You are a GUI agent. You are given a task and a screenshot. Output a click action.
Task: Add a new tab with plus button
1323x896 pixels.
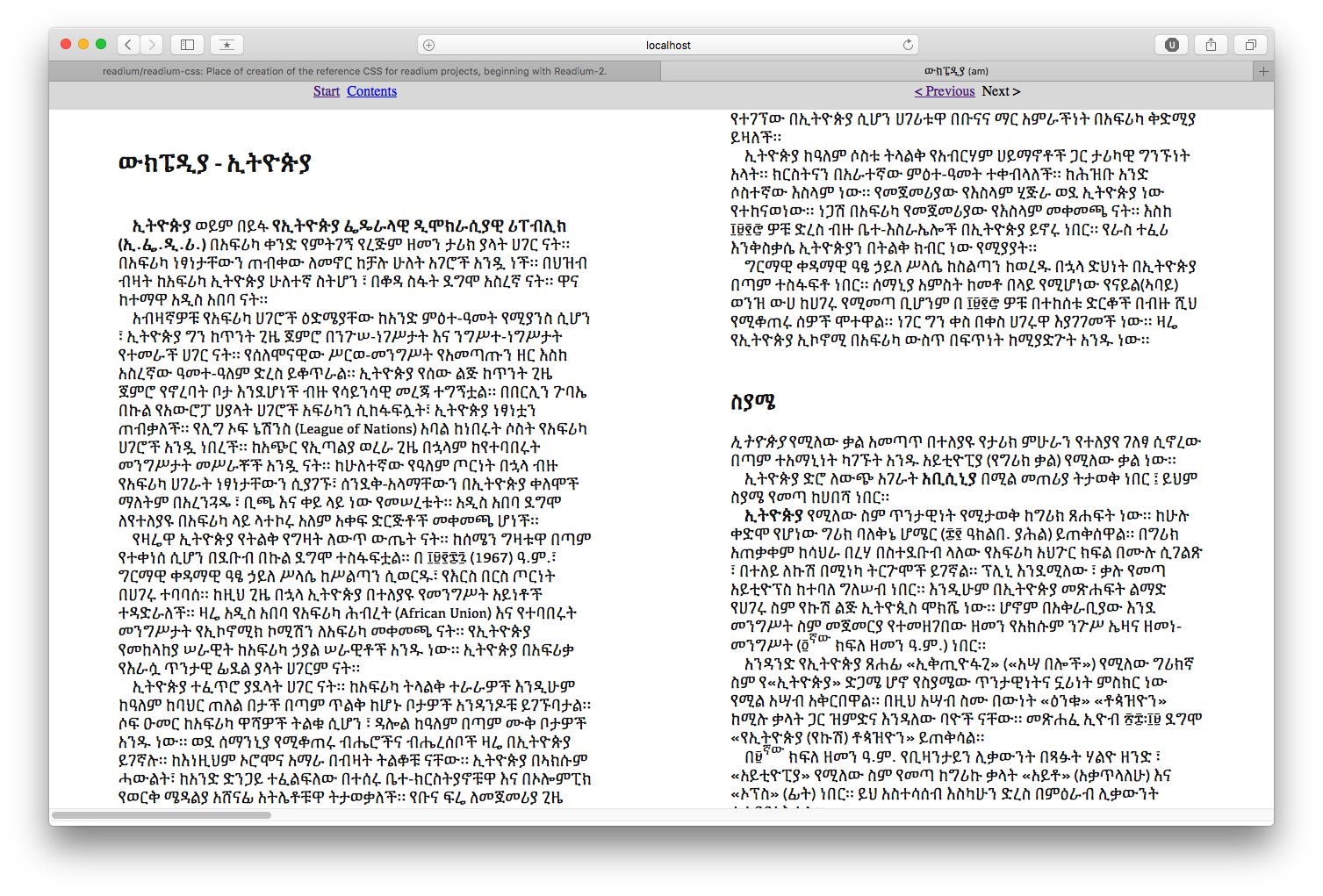point(1263,71)
